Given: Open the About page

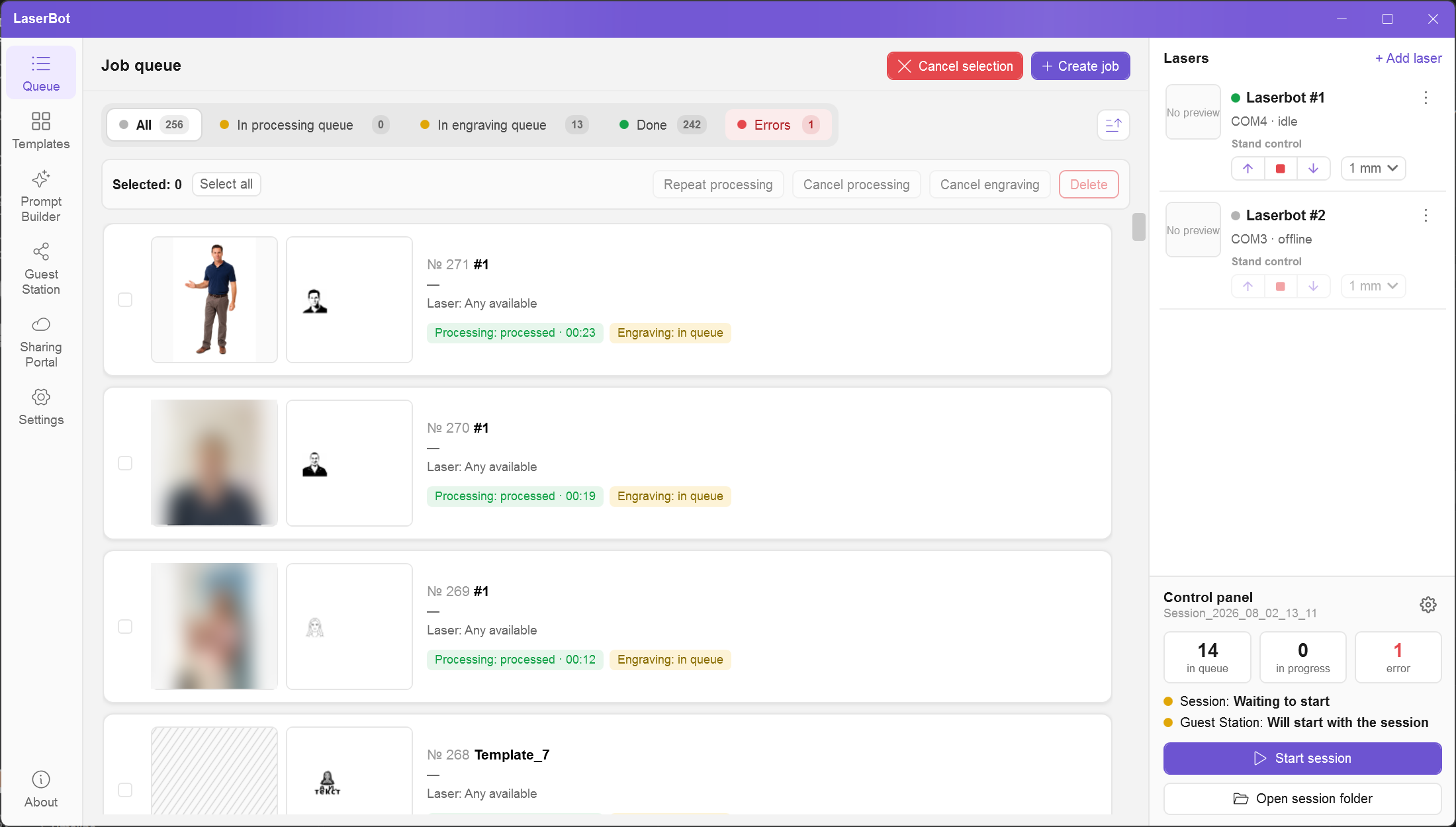Looking at the screenshot, I should 41,789.
